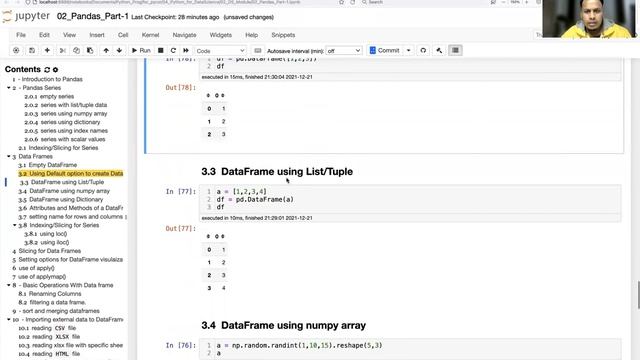Open the Snippets menu
Viewport: 640px width, 360px height.
[283, 35]
